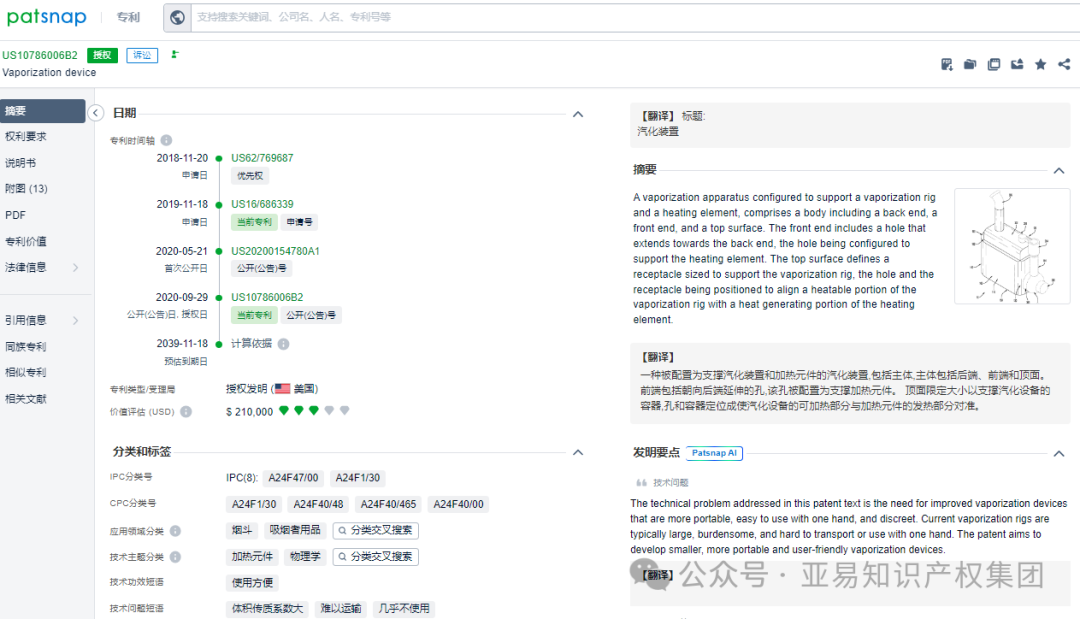Collapse the 日期 panel

578,114
